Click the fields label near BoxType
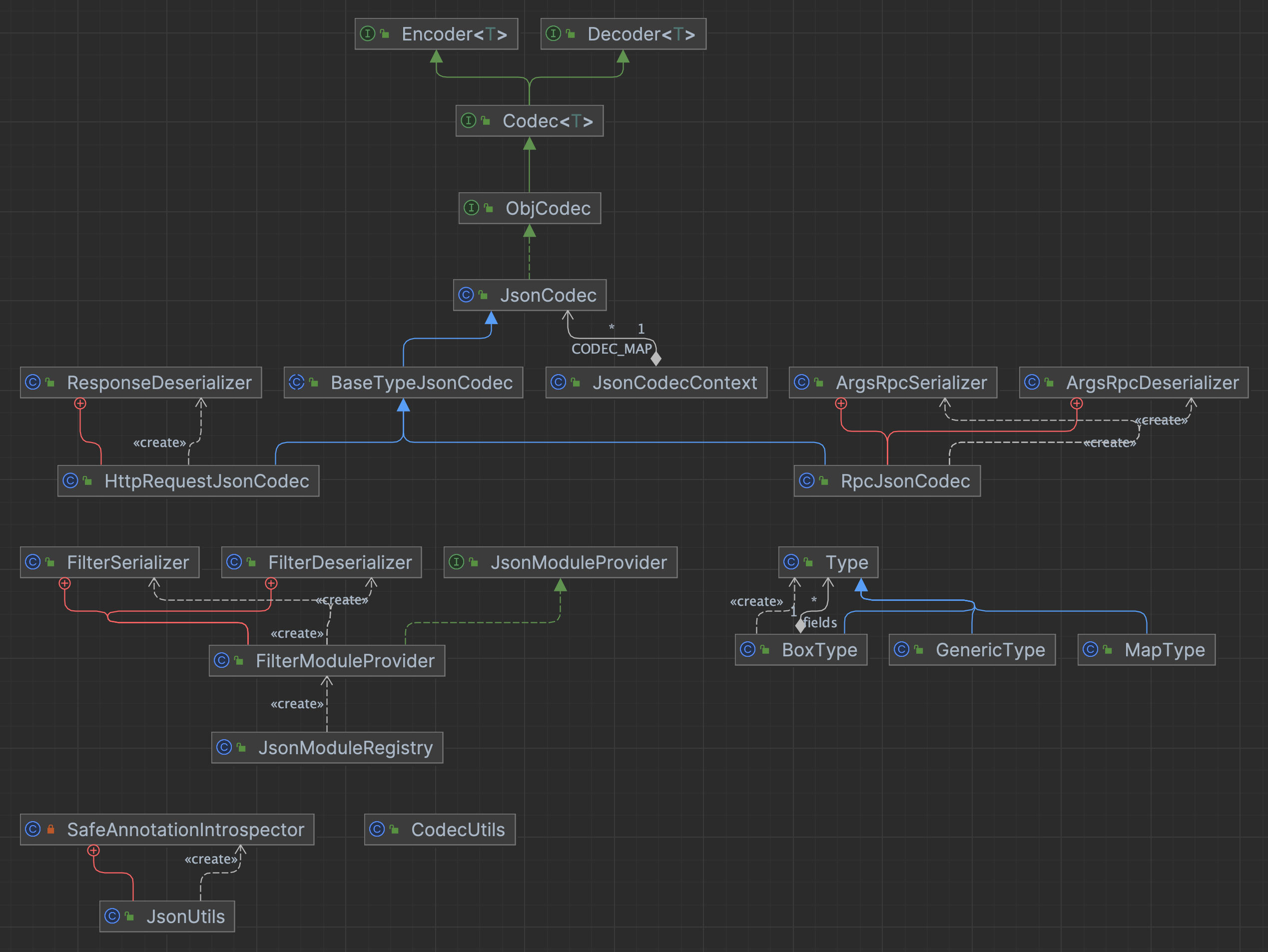 pos(820,622)
